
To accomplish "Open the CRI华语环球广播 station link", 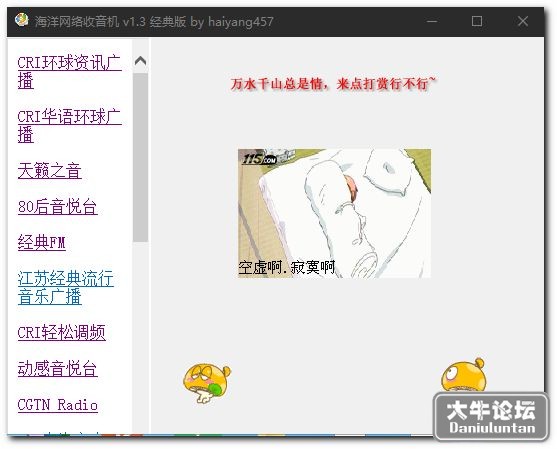I will pos(70,126).
